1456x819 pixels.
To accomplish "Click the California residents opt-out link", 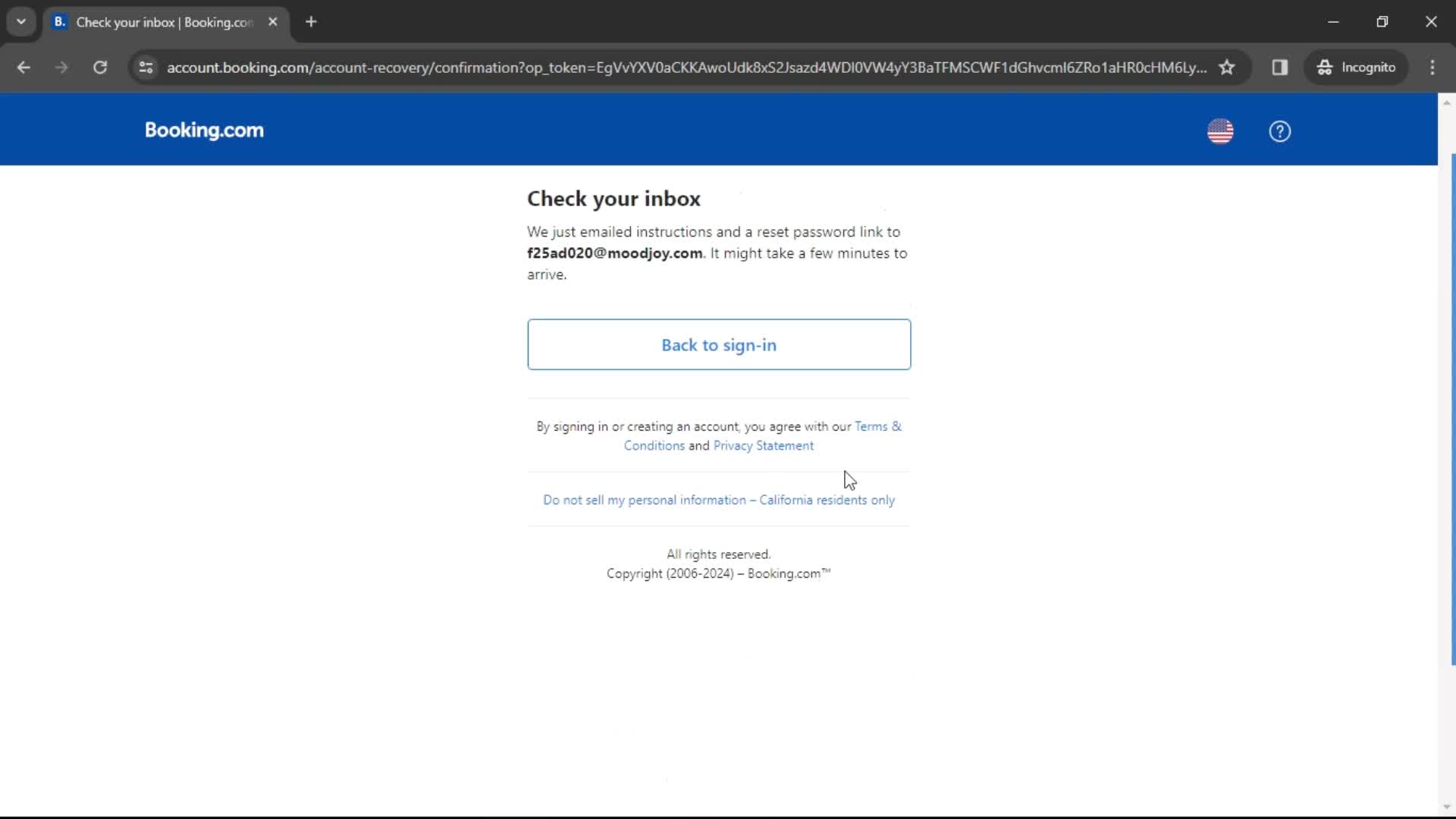I will tap(719, 499).
